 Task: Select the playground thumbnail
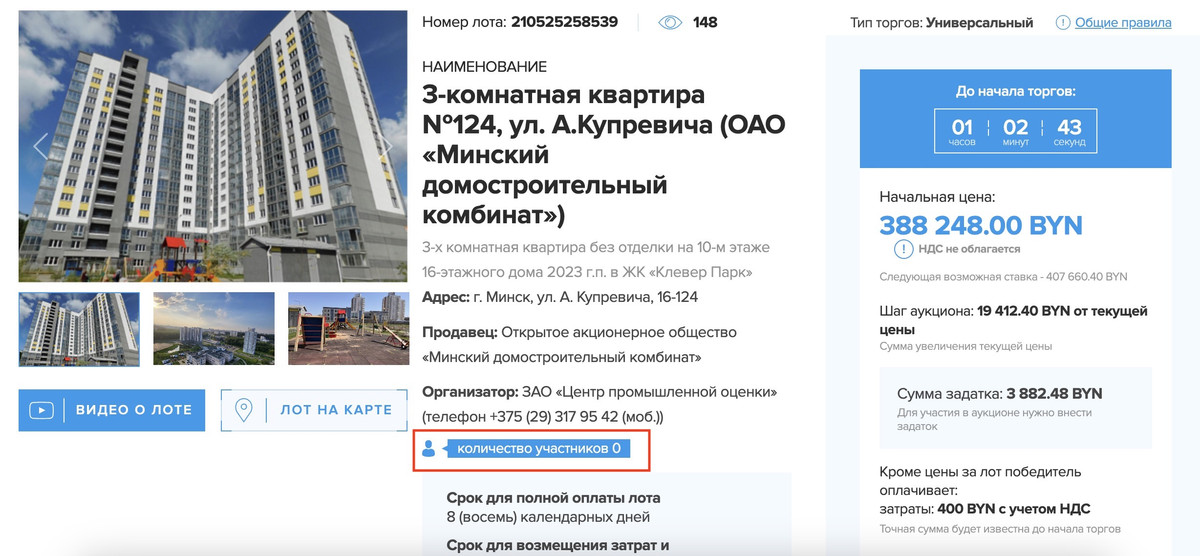(x=348, y=328)
